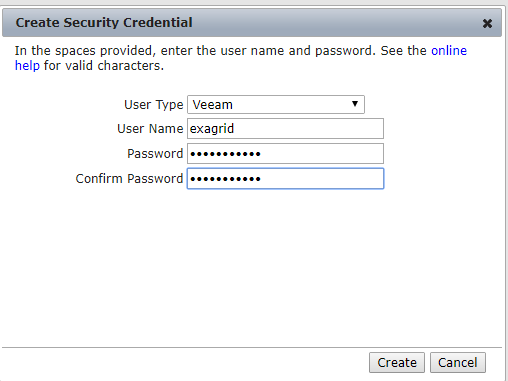508x381 pixels.
Task: Click into the Password input field
Action: pos(285,153)
